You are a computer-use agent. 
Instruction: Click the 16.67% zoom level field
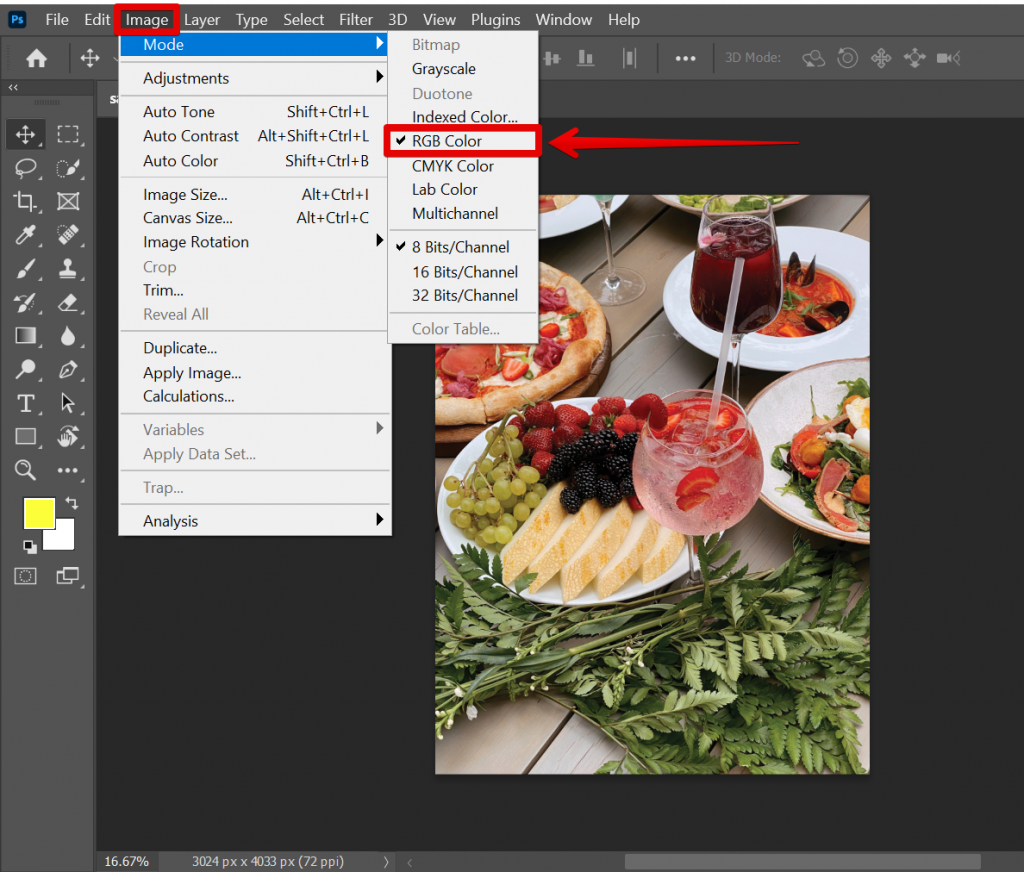[127, 861]
